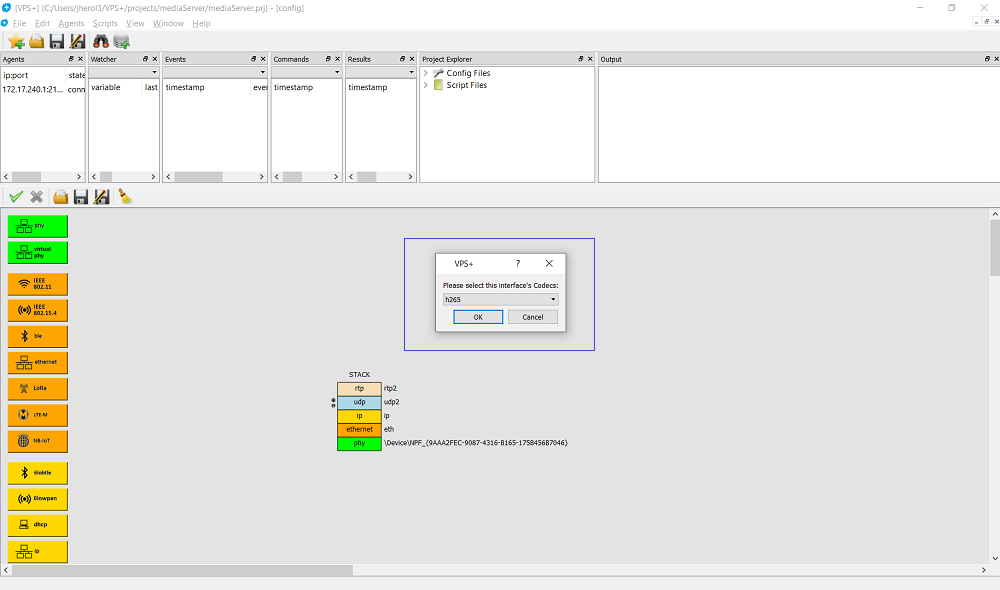This screenshot has height=590, width=1000.
Task: Expand the Script Files tree node
Action: tap(426, 85)
